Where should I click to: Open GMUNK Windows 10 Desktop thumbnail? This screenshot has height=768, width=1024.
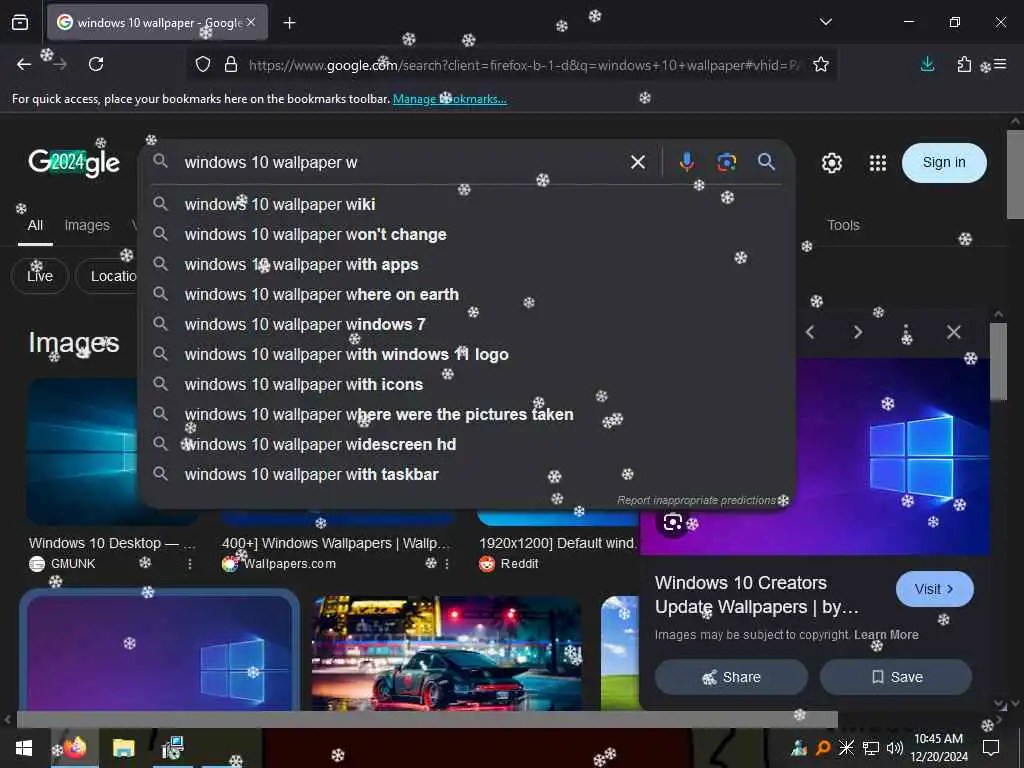[82, 452]
